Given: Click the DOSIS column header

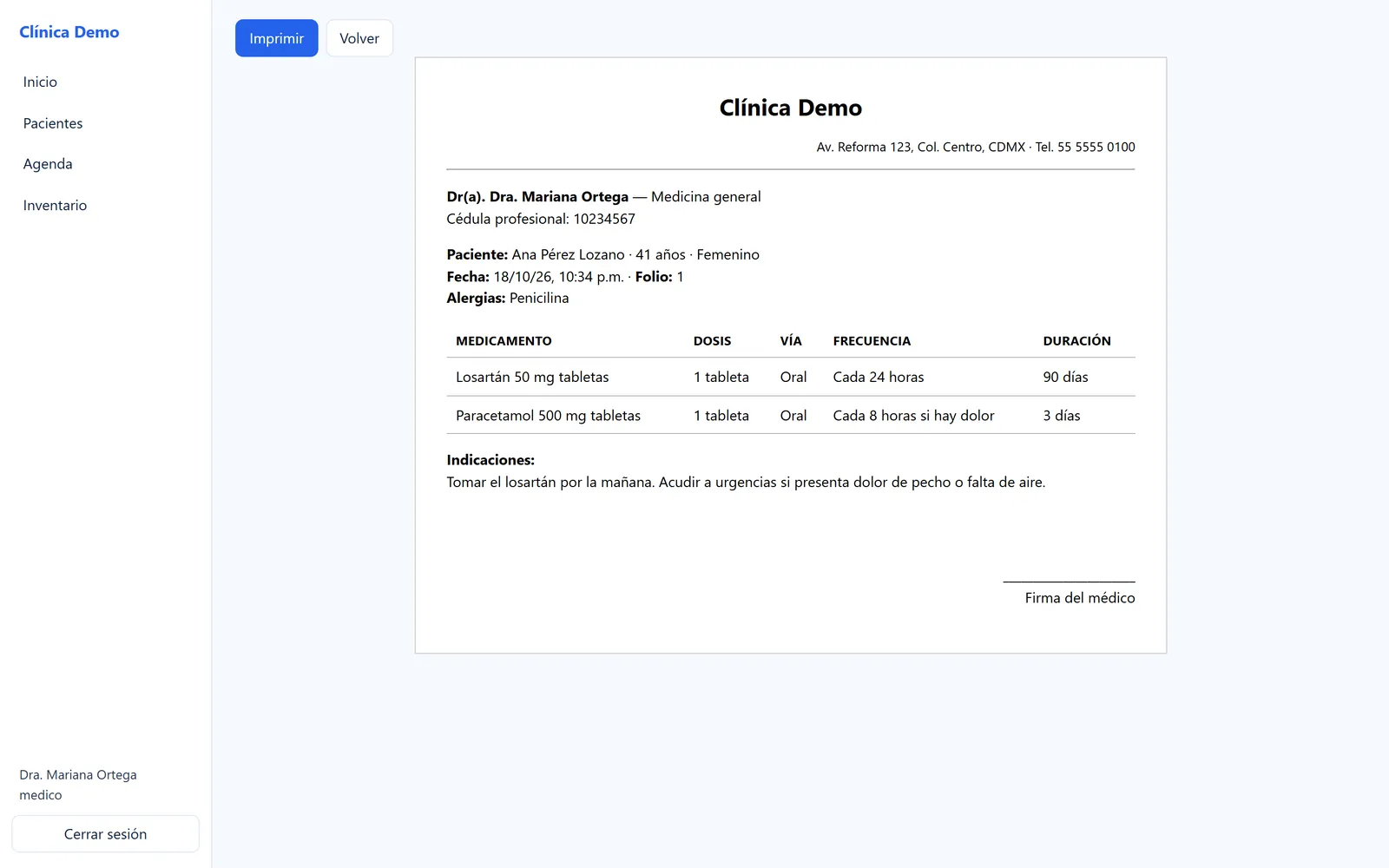Looking at the screenshot, I should click(x=712, y=341).
